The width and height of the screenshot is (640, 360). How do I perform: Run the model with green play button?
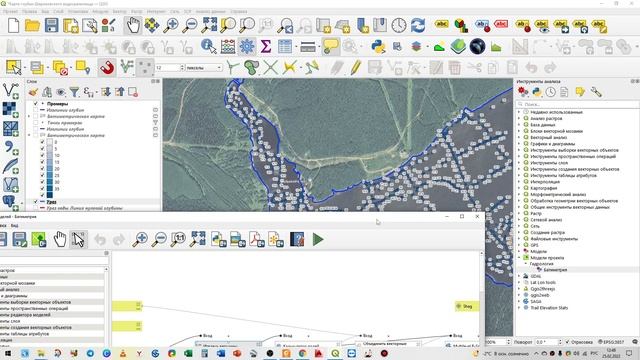[x=318, y=239]
